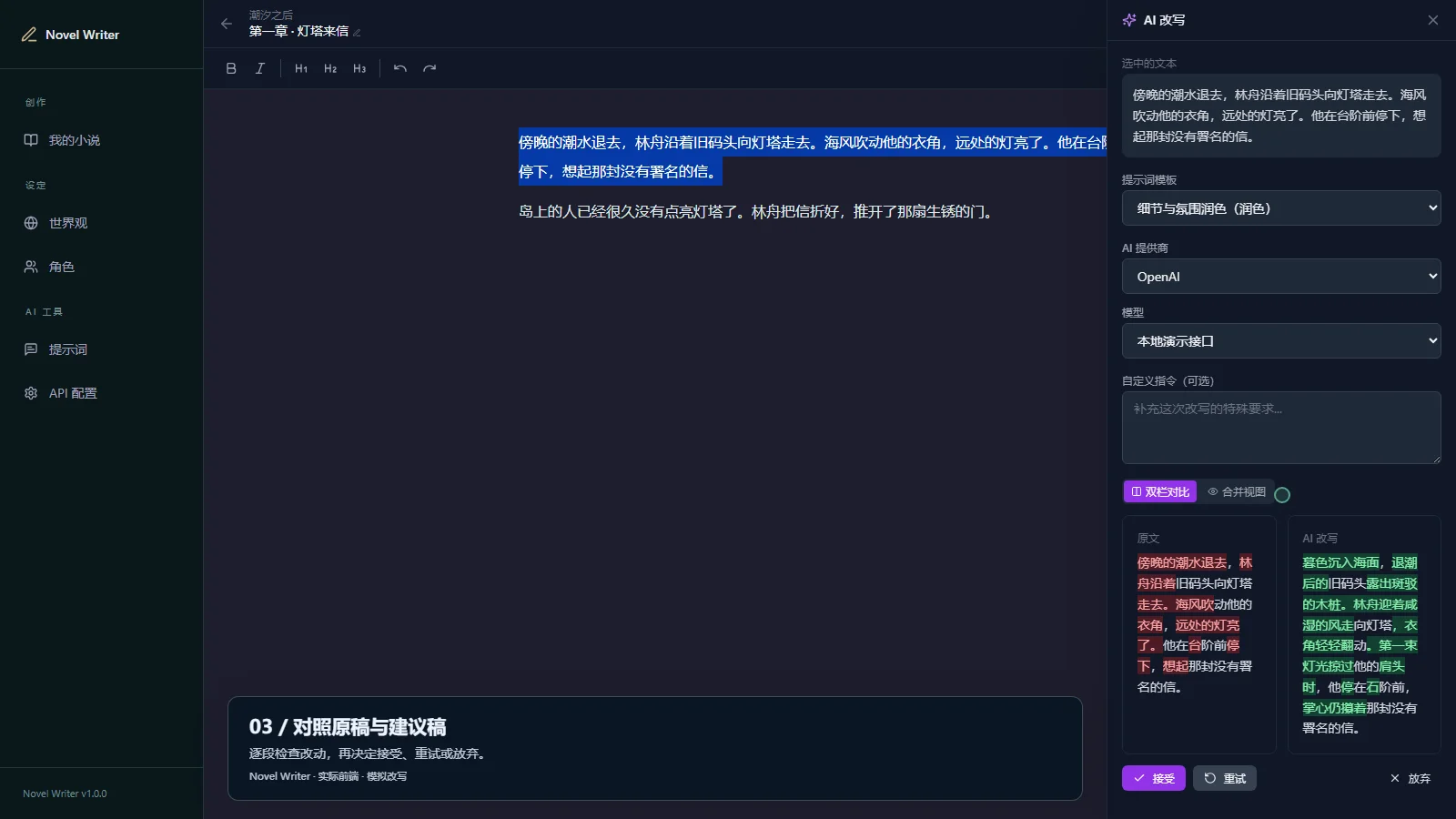Screen dimensions: 1456x819
Task: Expand the AI 提供商 OpenAI dropdown
Action: click(x=1281, y=277)
